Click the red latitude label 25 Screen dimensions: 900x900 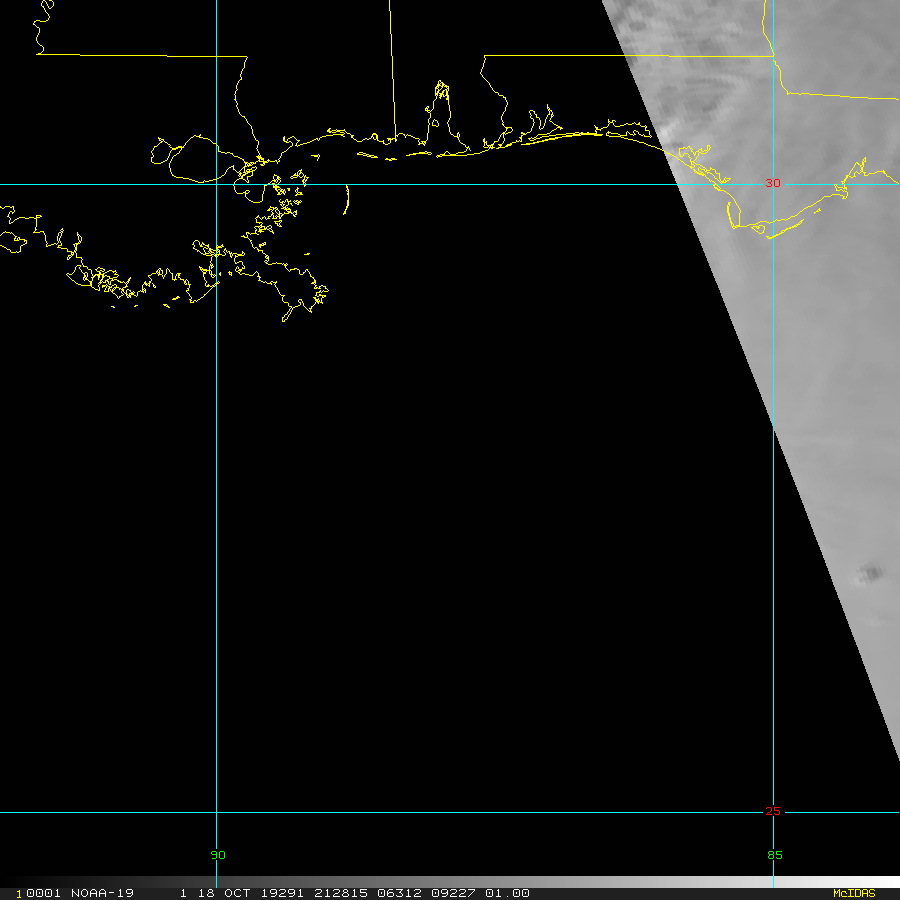pos(773,811)
